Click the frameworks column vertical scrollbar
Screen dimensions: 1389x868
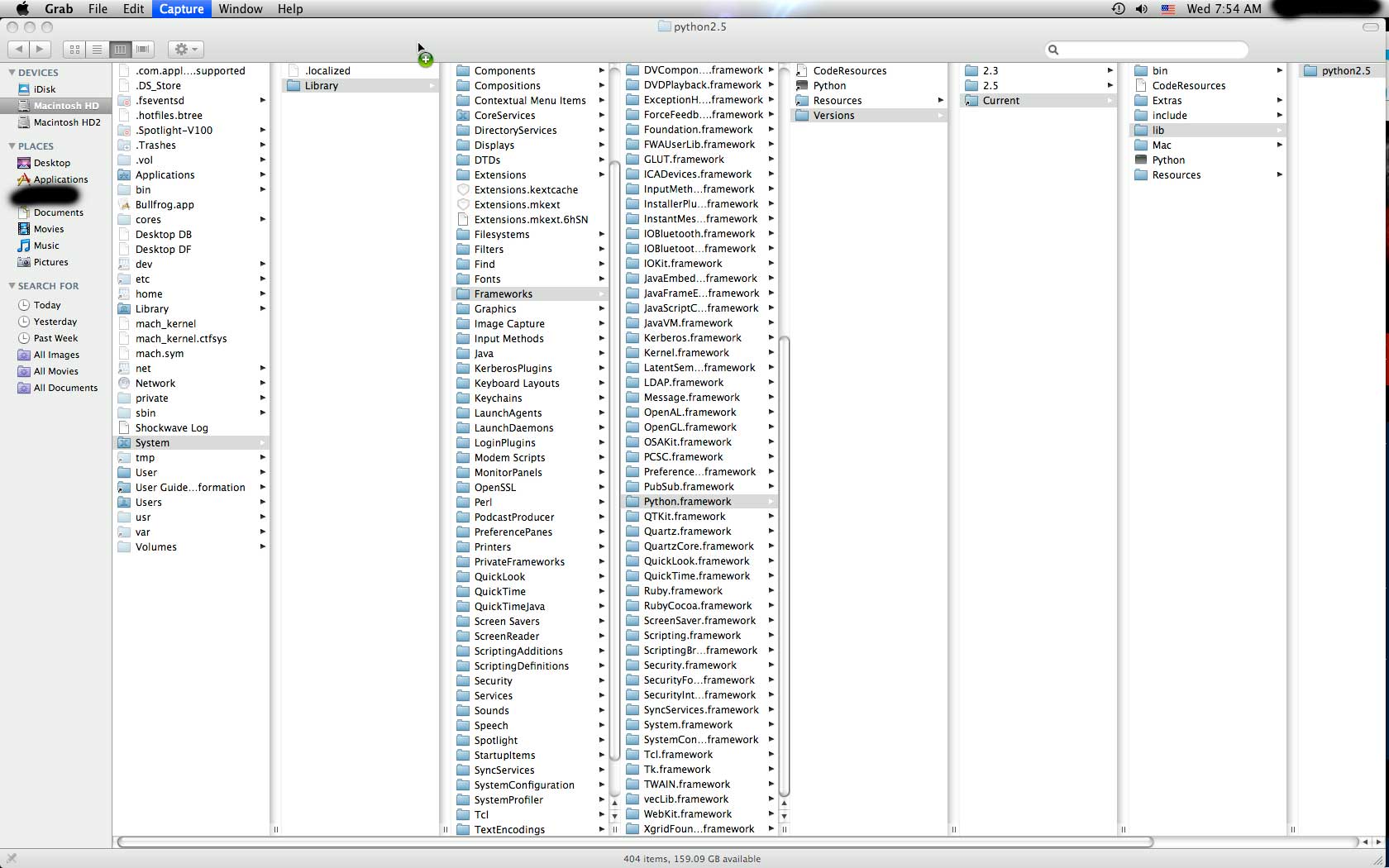pos(784,566)
